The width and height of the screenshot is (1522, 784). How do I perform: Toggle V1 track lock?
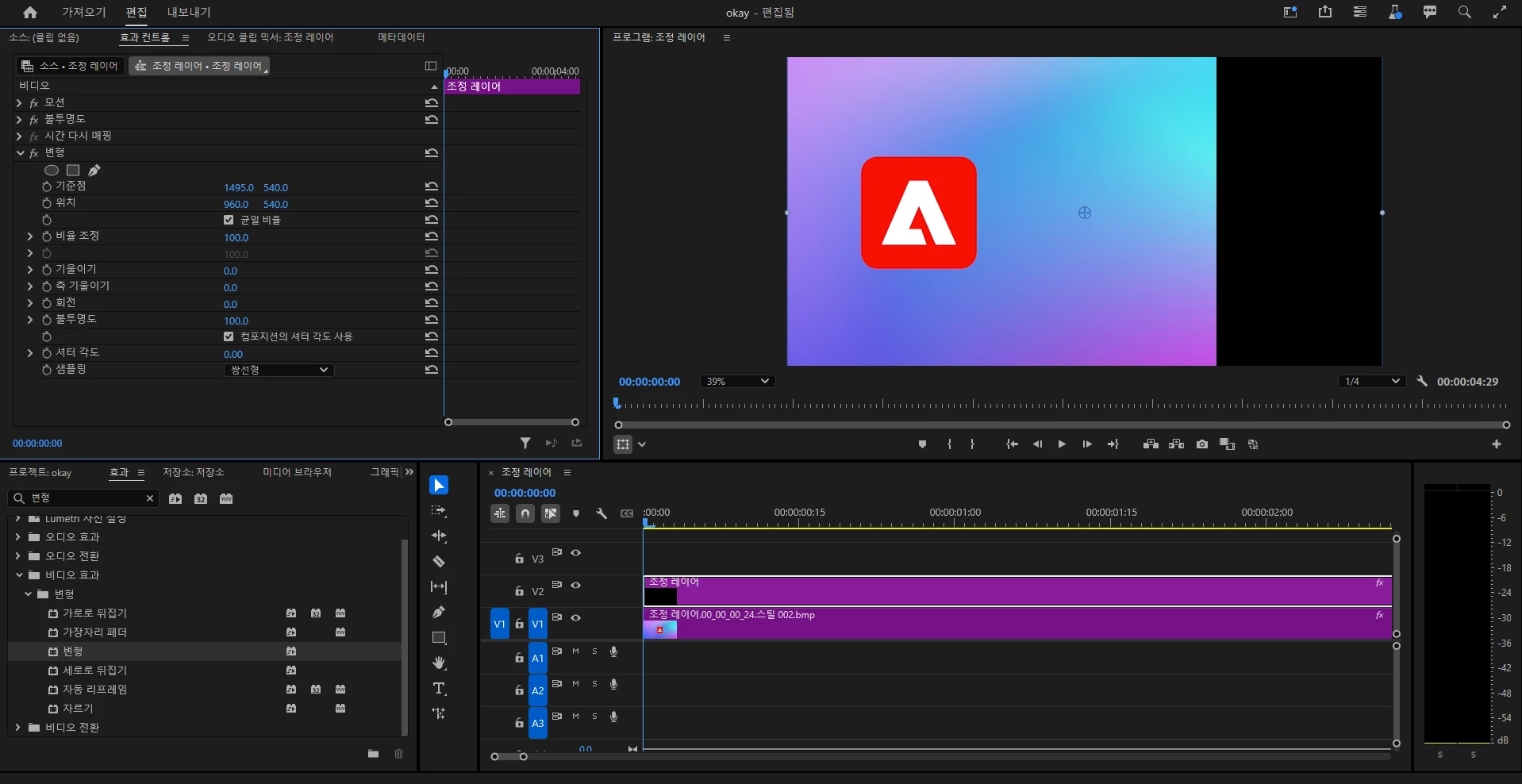click(x=519, y=625)
